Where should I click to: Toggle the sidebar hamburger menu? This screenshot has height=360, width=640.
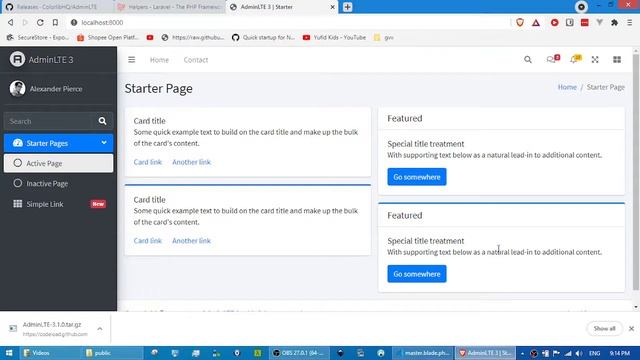coord(131,60)
